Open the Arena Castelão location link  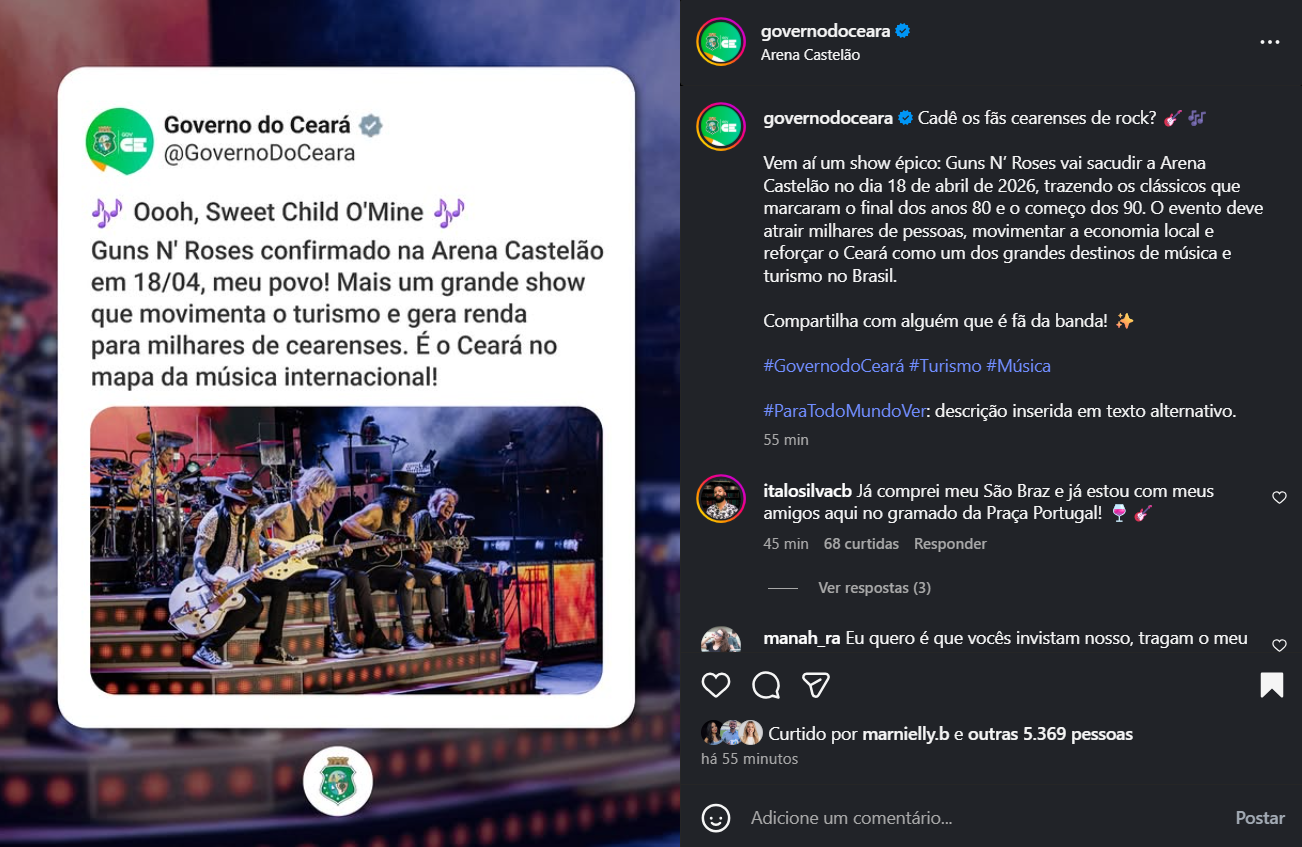click(x=810, y=55)
